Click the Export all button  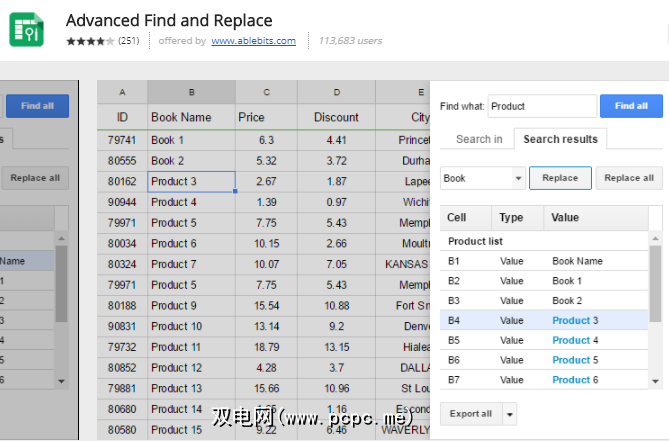470,414
